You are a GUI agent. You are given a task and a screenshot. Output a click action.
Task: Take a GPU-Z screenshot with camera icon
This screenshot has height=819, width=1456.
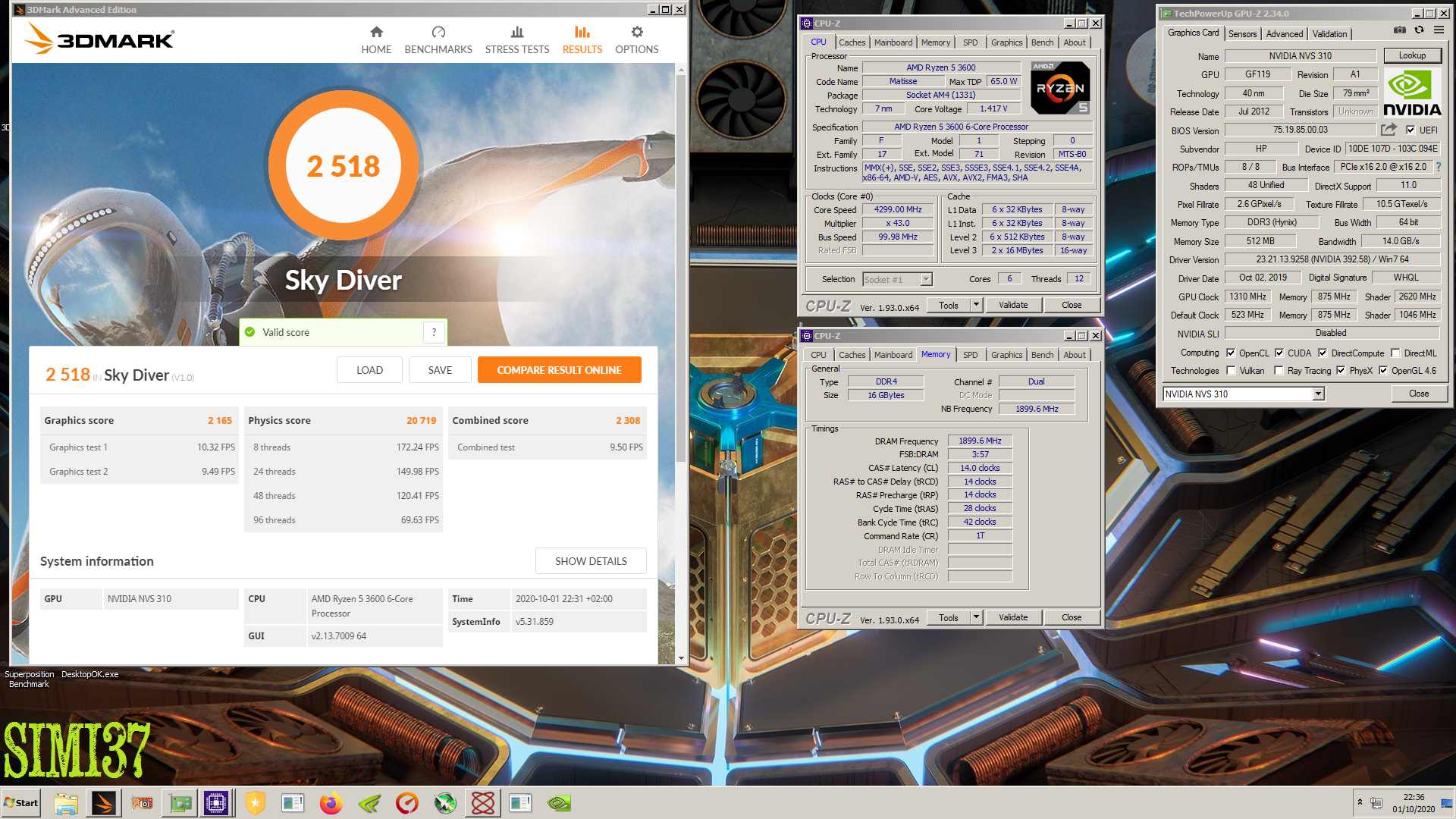tap(1400, 30)
